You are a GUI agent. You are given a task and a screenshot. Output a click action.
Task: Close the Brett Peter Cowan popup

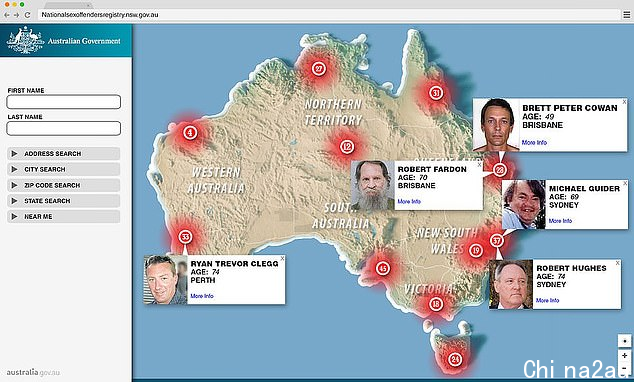(x=624, y=102)
